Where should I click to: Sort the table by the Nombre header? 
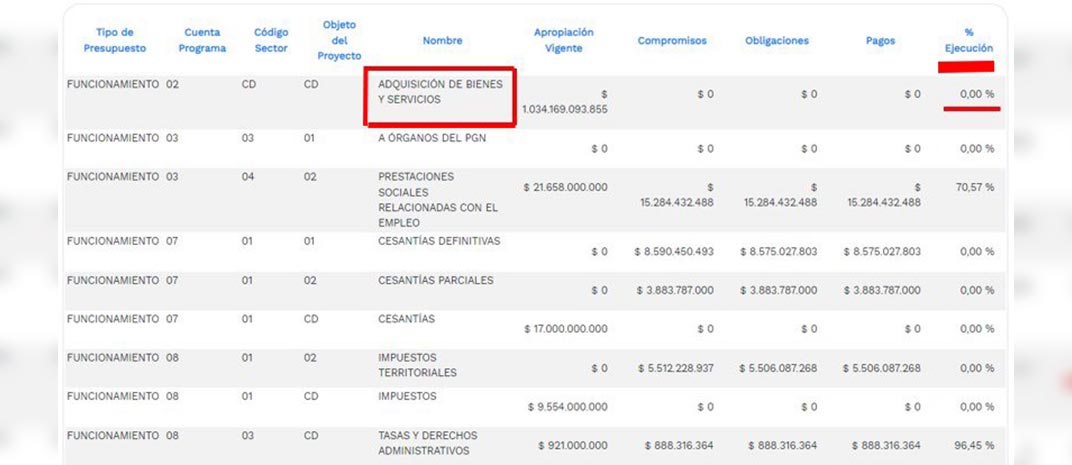pyautogui.click(x=442, y=41)
